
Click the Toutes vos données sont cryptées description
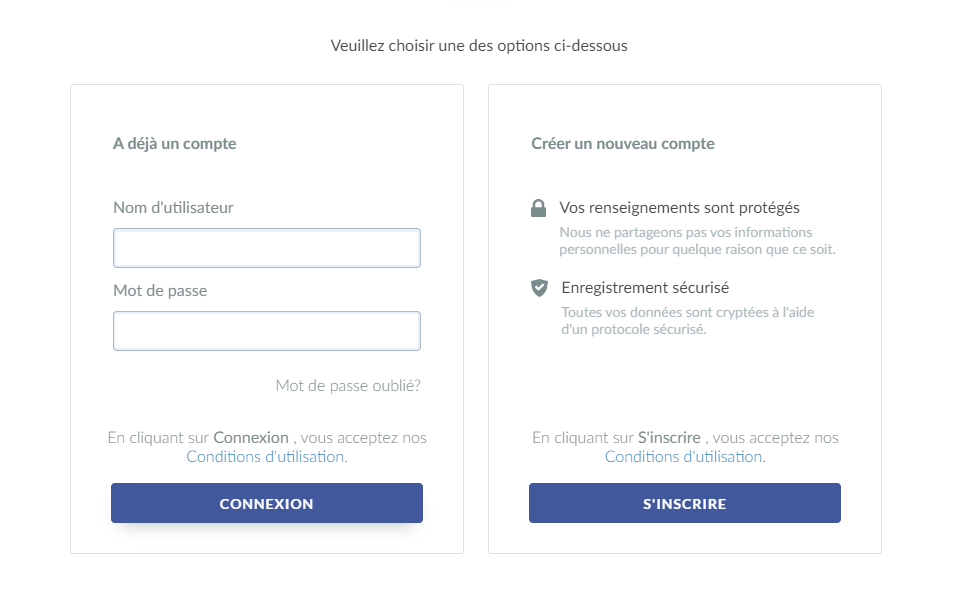click(688, 321)
